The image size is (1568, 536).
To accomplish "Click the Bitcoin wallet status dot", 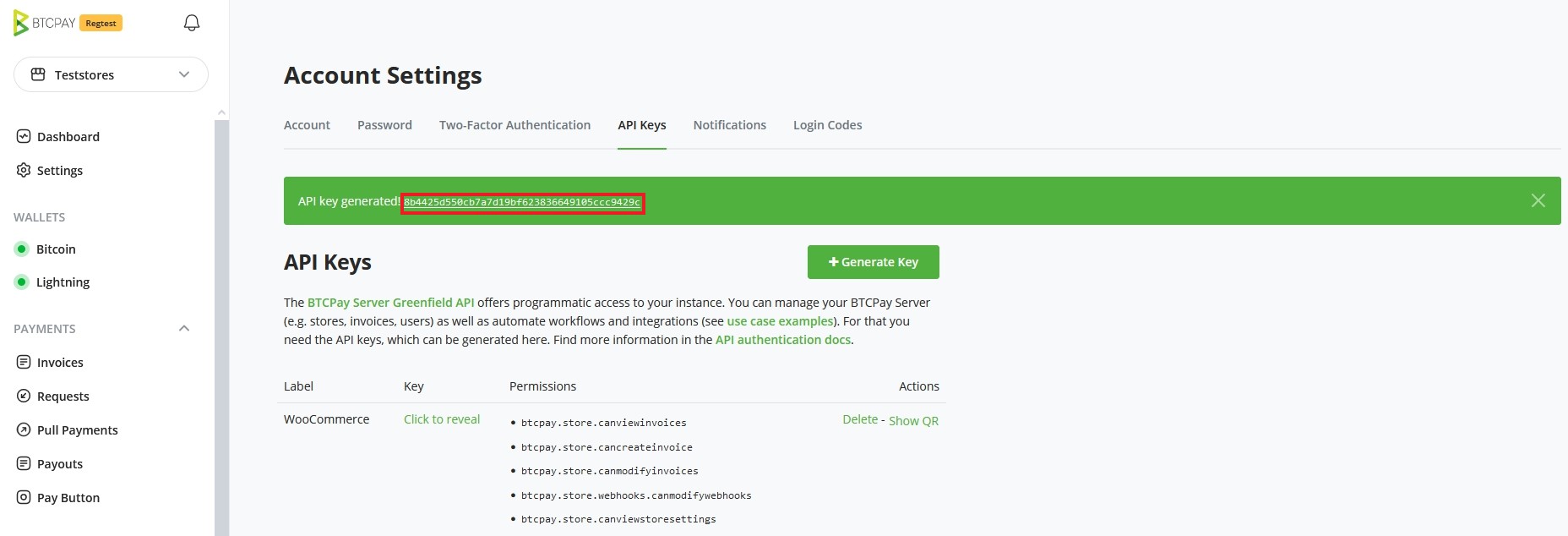I will click(x=22, y=249).
